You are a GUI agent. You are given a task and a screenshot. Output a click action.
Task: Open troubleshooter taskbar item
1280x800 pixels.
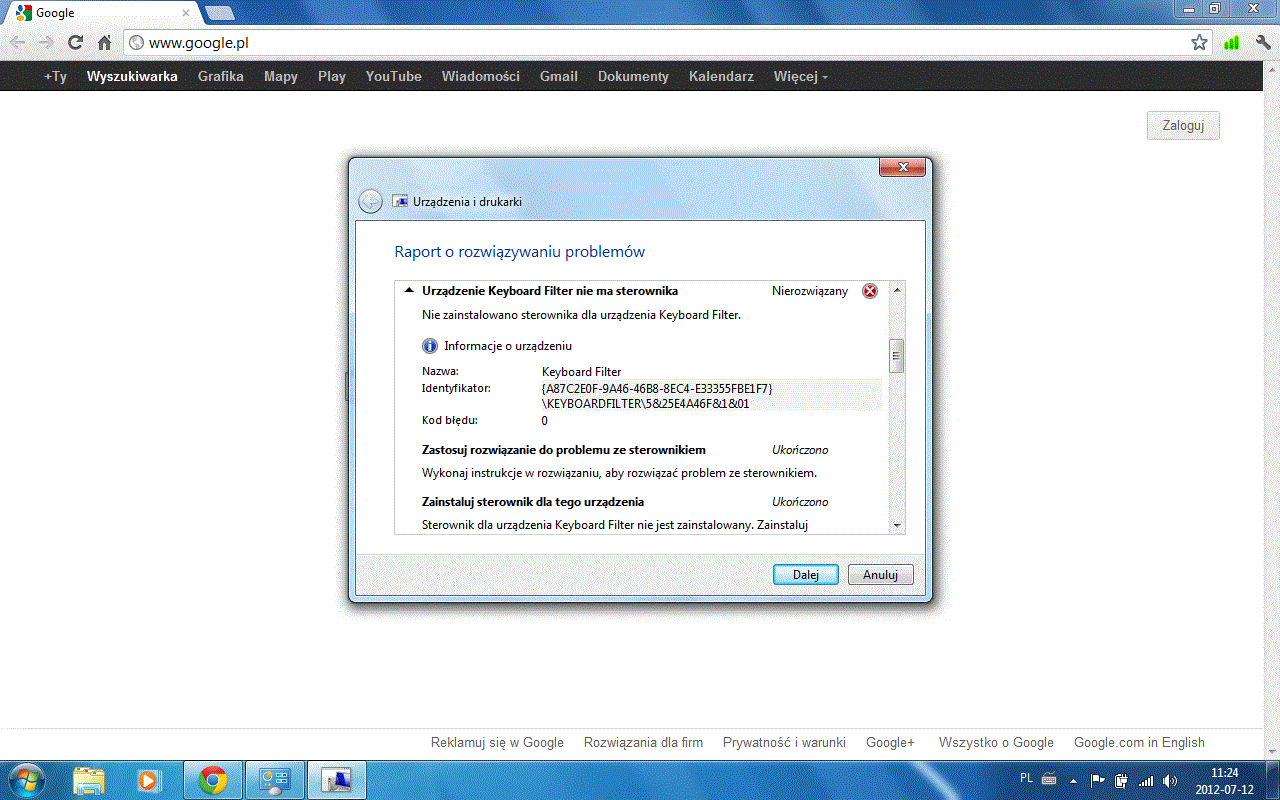point(337,780)
